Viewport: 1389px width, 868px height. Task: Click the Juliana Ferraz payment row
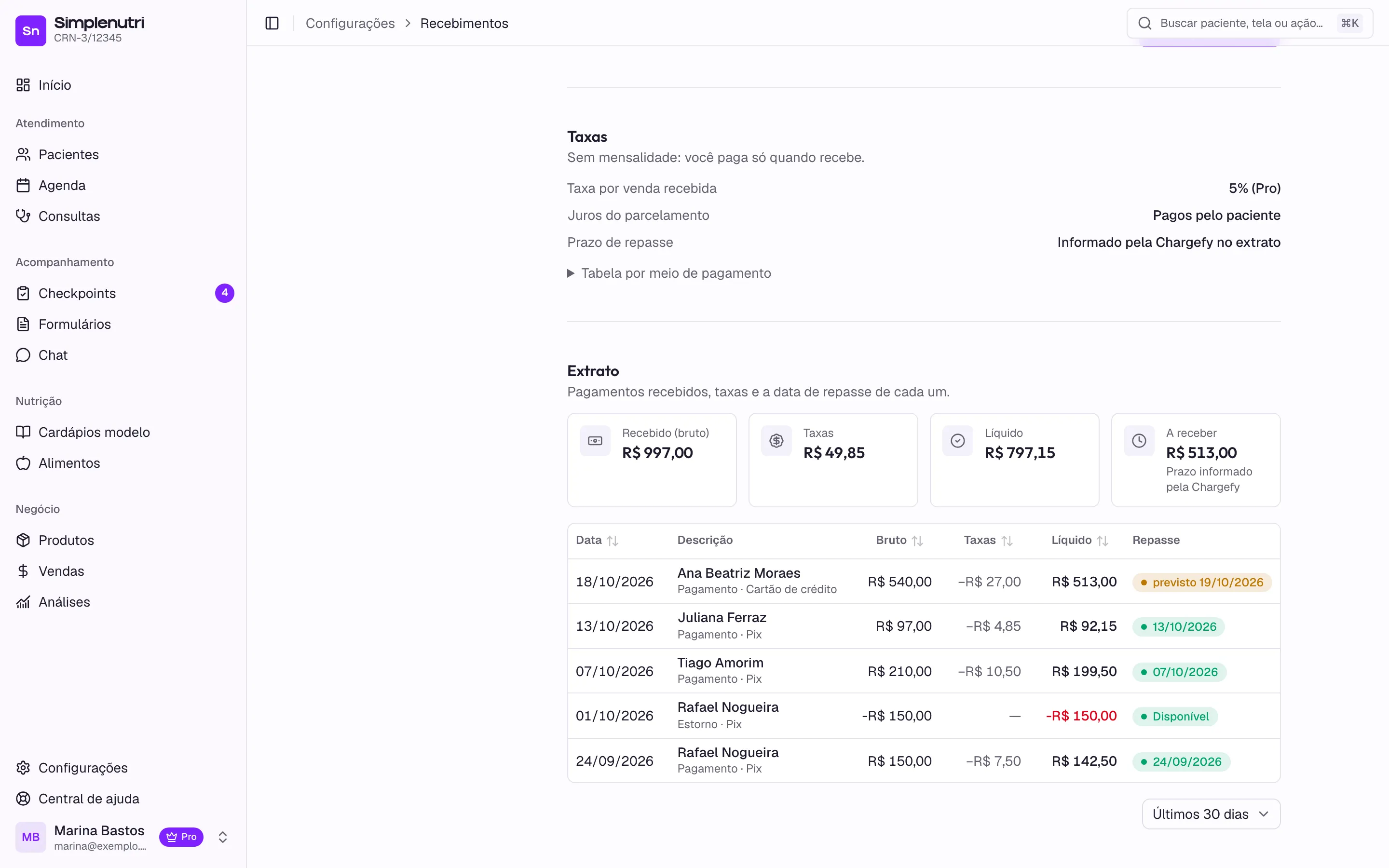tap(924, 626)
